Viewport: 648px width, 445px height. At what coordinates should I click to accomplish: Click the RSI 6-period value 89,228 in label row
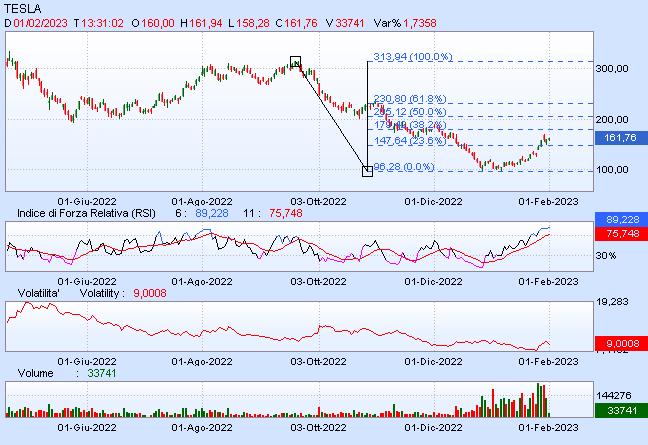[x=212, y=214]
